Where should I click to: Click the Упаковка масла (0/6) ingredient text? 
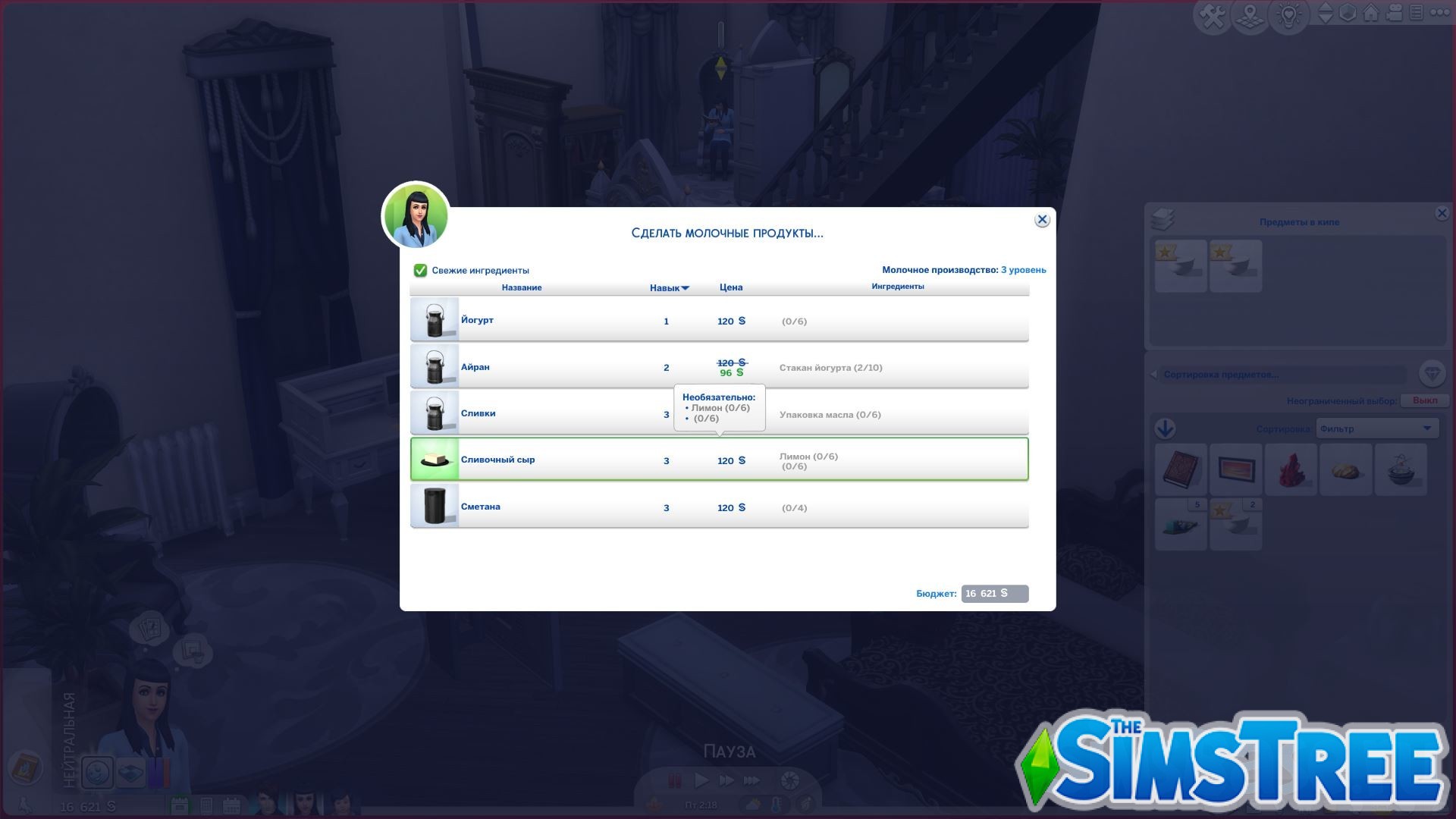tap(830, 415)
